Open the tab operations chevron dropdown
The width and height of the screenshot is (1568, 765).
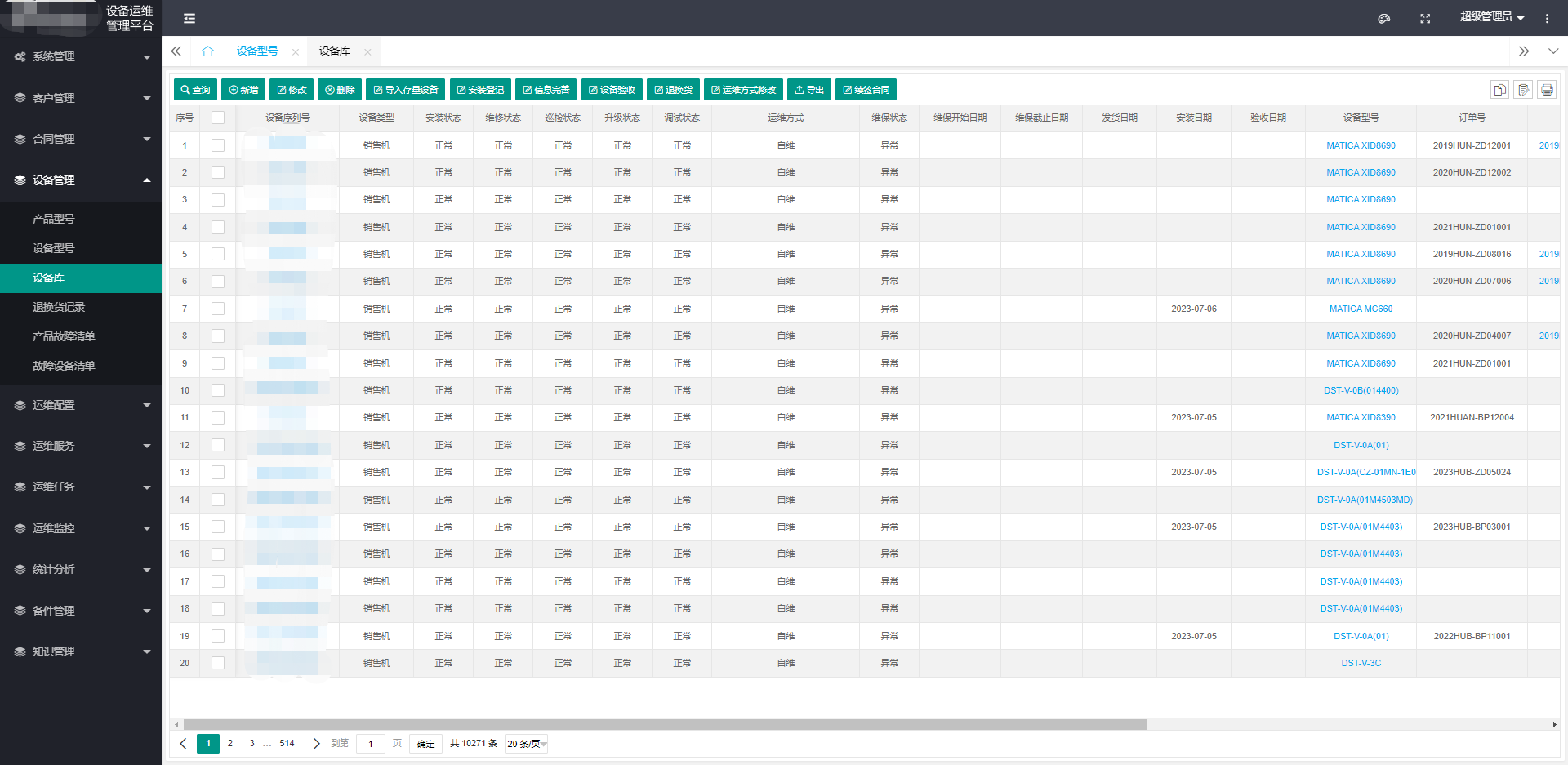1553,51
